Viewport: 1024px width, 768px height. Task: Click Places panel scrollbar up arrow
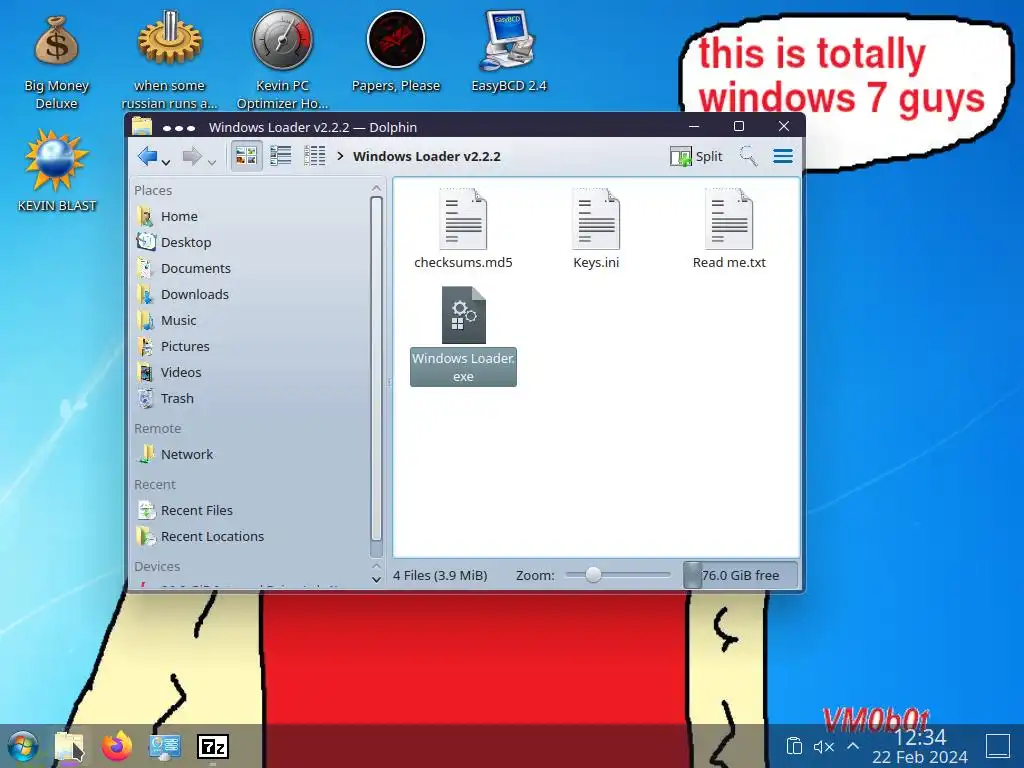click(376, 189)
